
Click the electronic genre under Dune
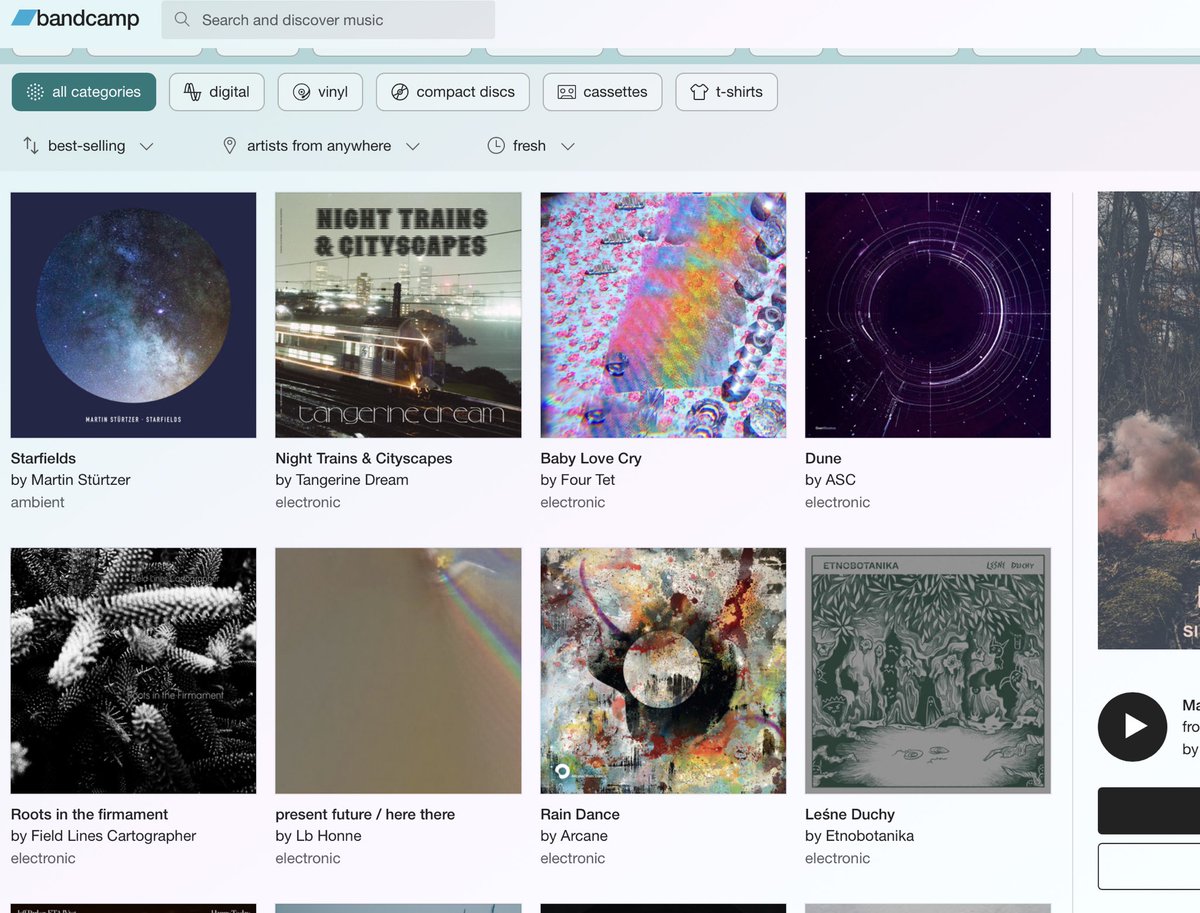(x=838, y=502)
